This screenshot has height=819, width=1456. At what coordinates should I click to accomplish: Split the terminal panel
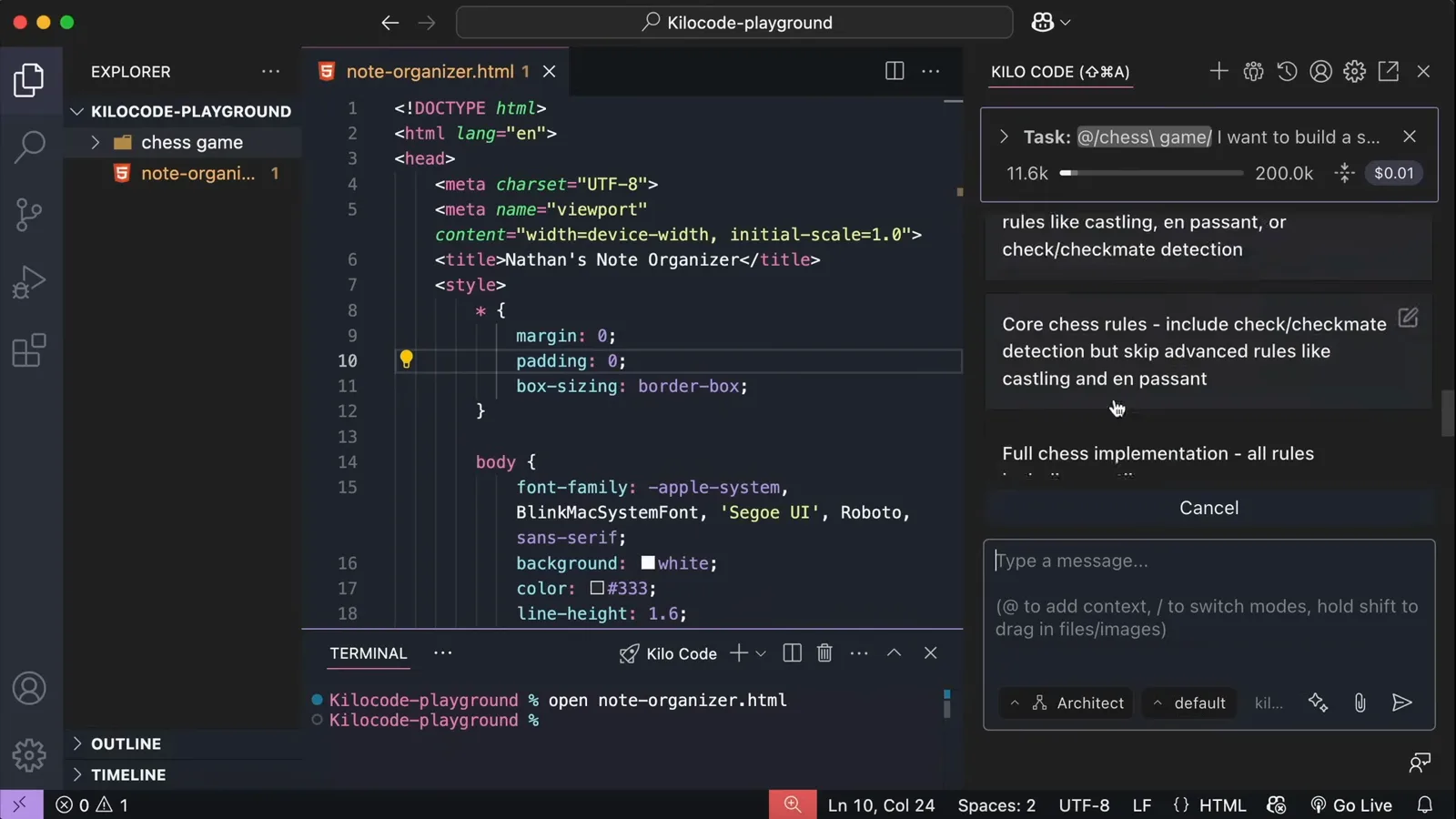coord(792,653)
